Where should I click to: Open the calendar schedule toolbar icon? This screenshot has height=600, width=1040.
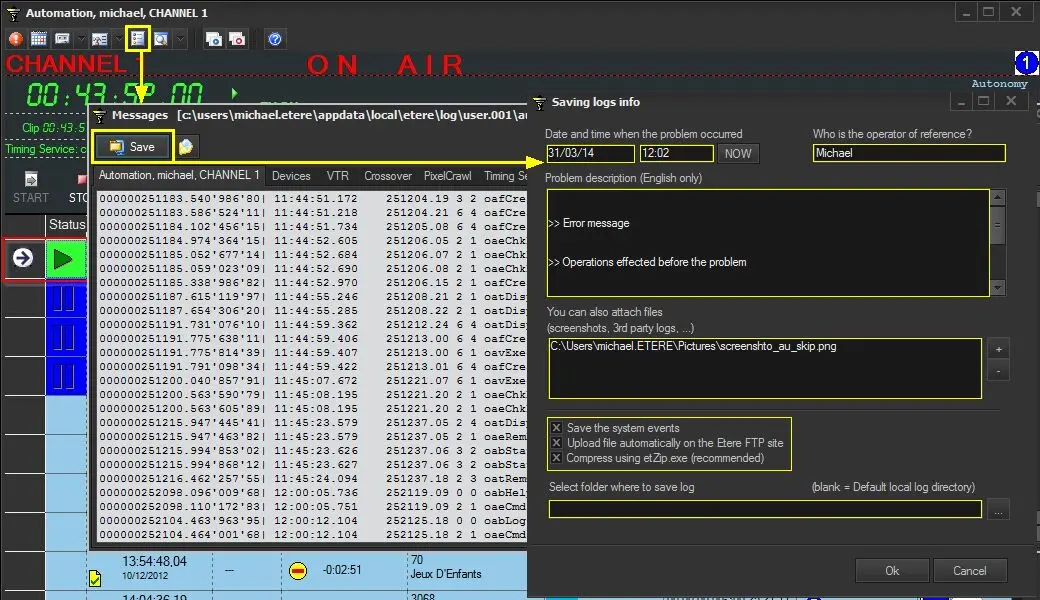click(38, 39)
